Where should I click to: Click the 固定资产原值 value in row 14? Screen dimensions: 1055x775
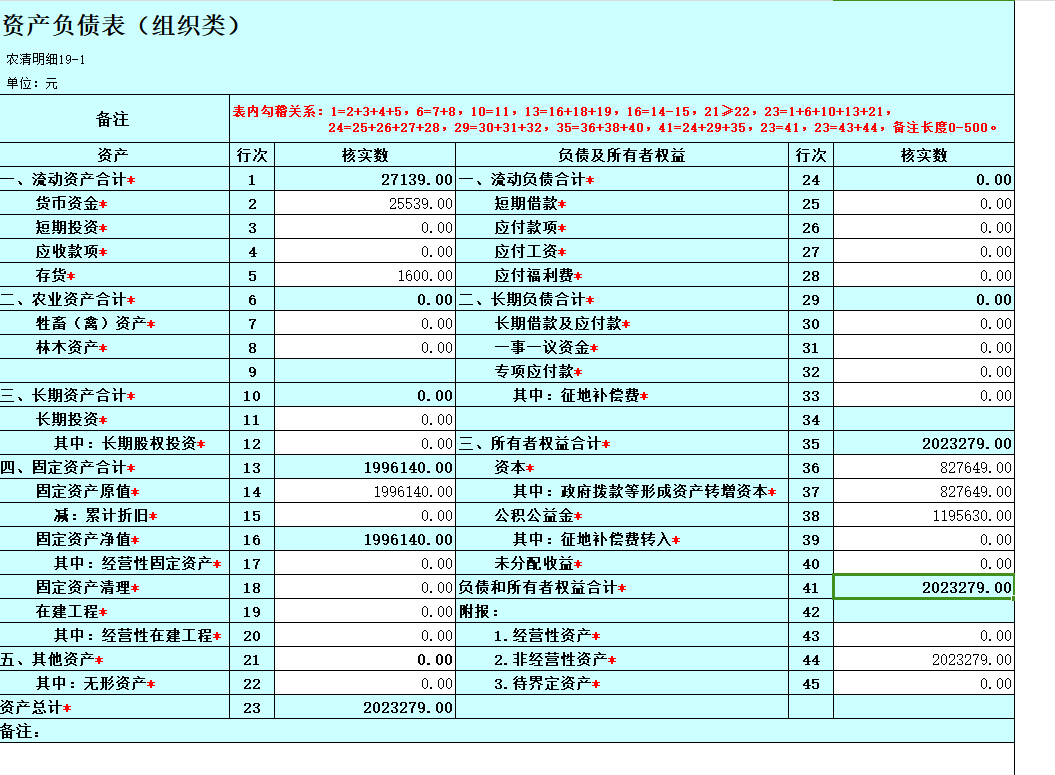[365, 492]
